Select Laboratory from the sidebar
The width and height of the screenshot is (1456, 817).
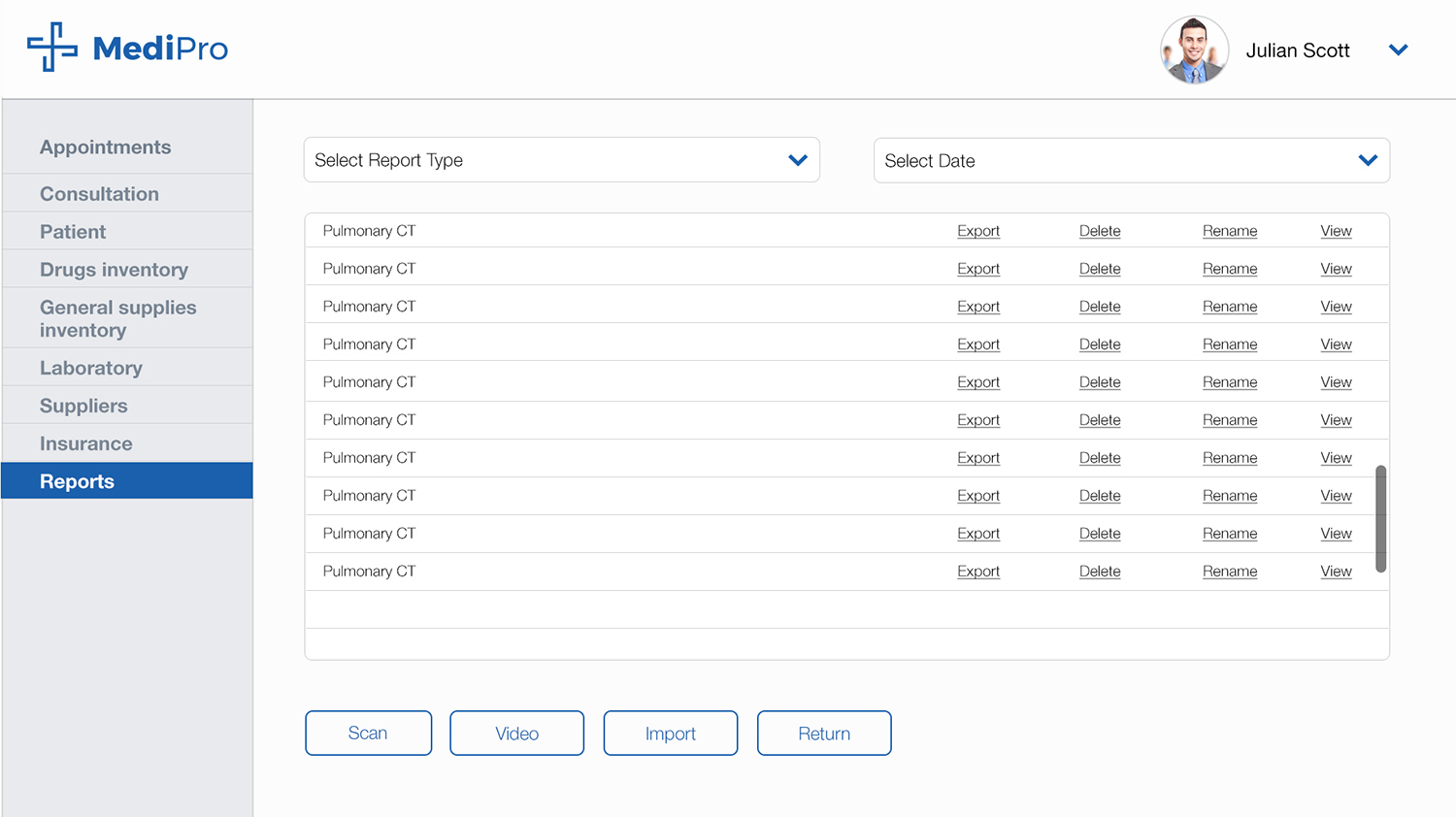[91, 368]
